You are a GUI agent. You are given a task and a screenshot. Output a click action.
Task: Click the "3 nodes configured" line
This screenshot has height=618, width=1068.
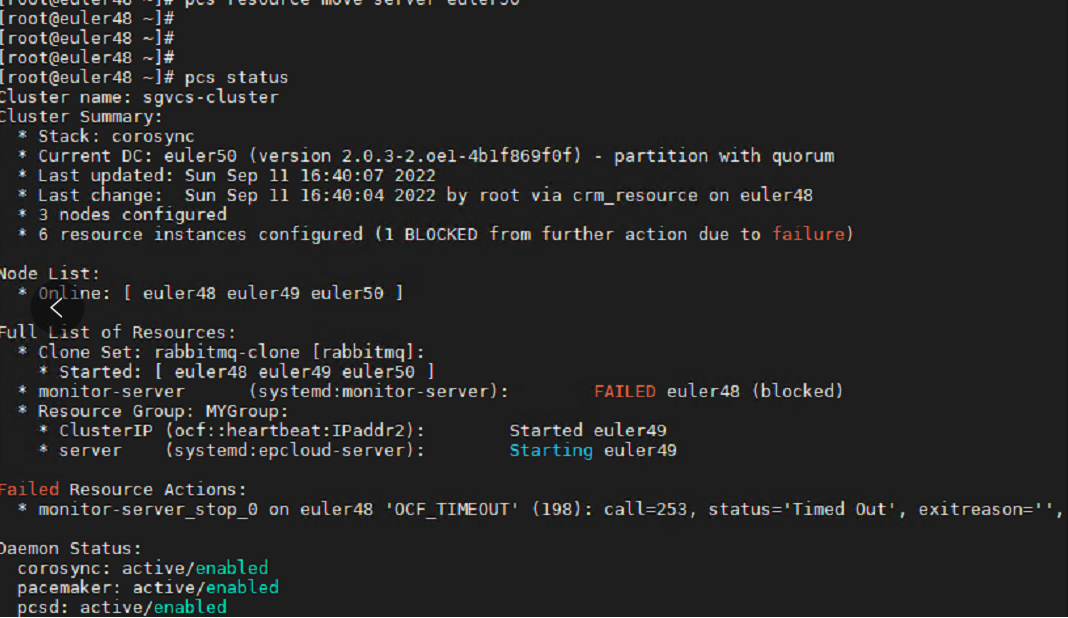[132, 214]
